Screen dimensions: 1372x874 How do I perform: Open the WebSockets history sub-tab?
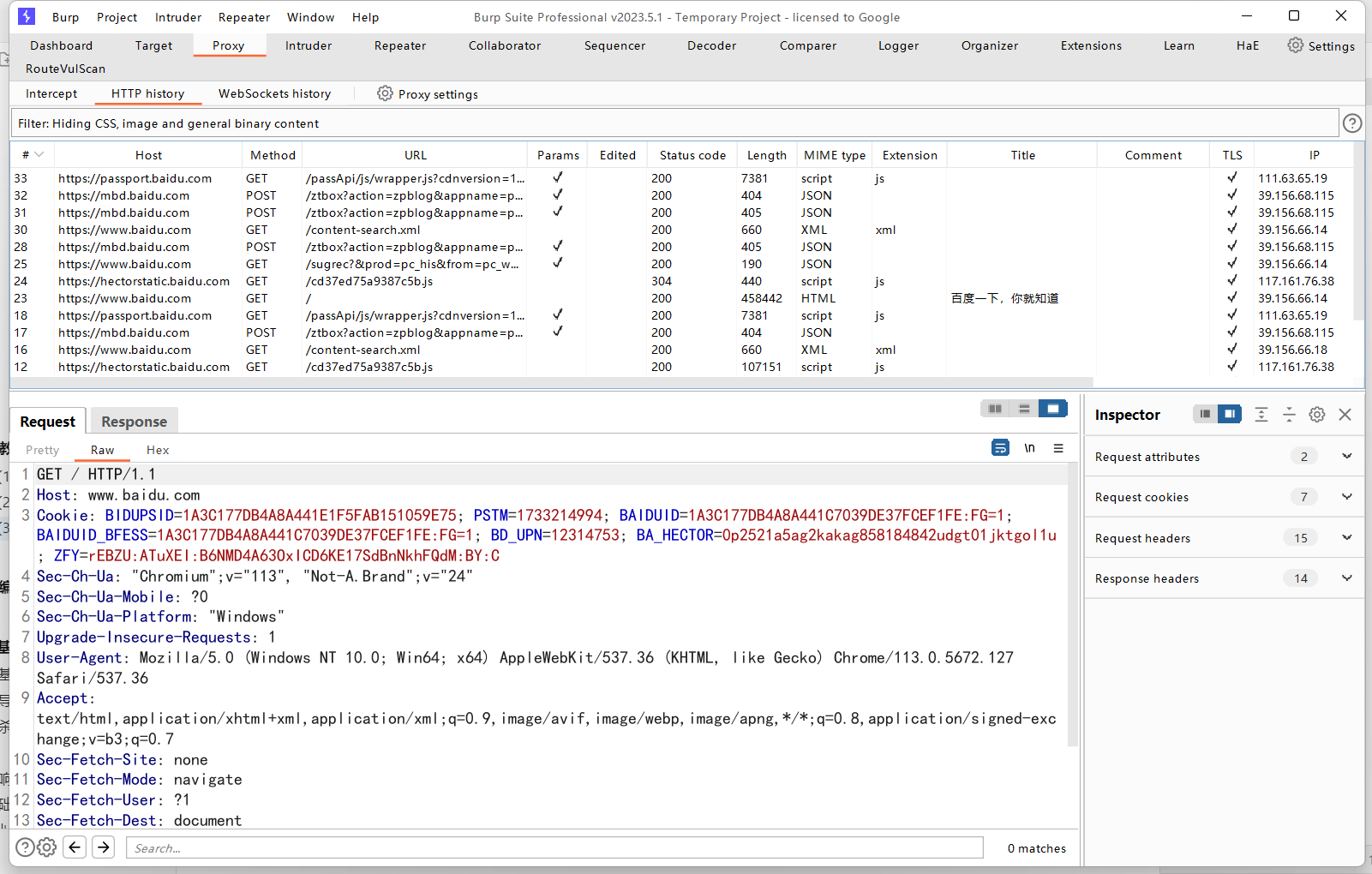[274, 93]
